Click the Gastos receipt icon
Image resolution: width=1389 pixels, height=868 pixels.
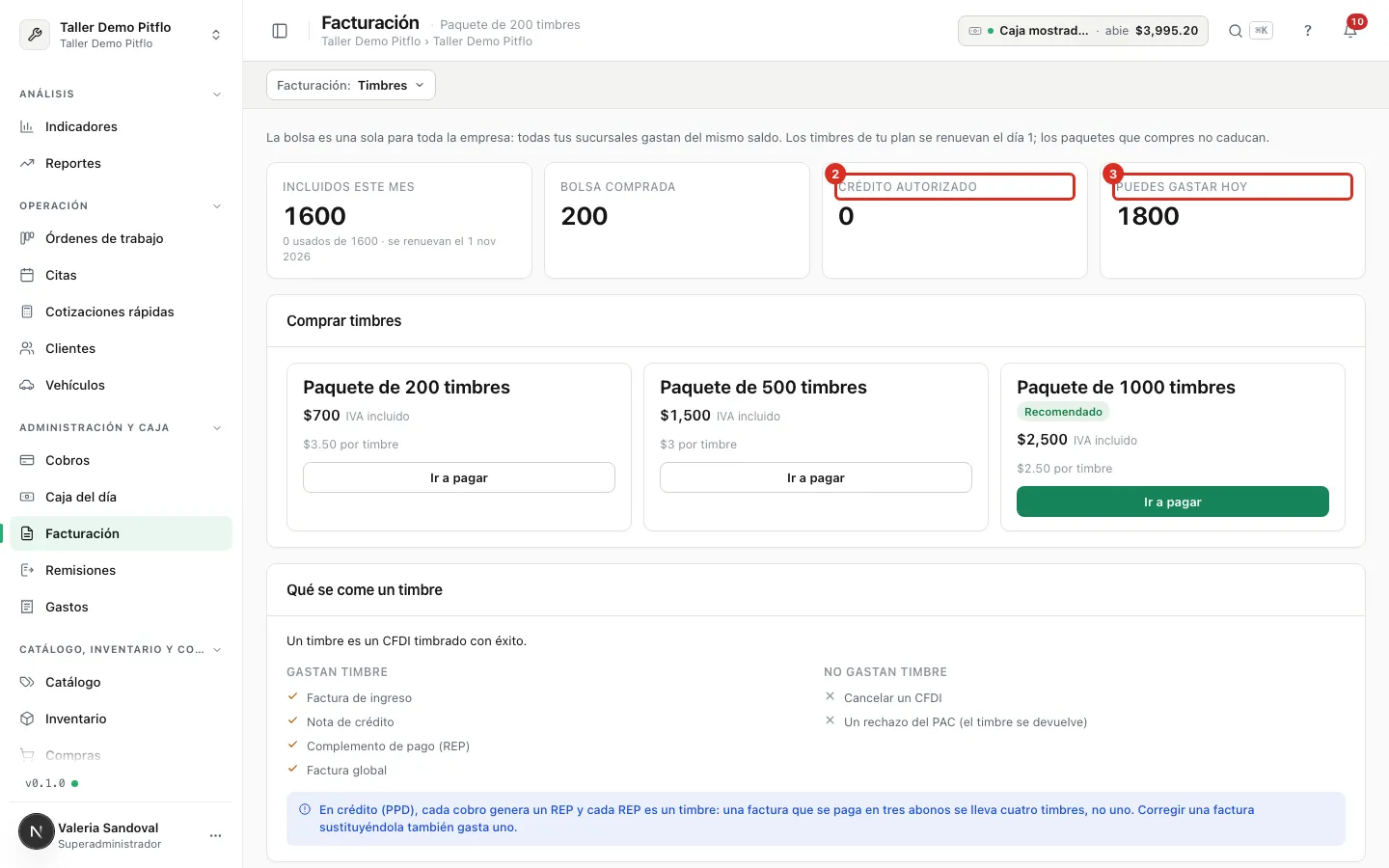(27, 607)
